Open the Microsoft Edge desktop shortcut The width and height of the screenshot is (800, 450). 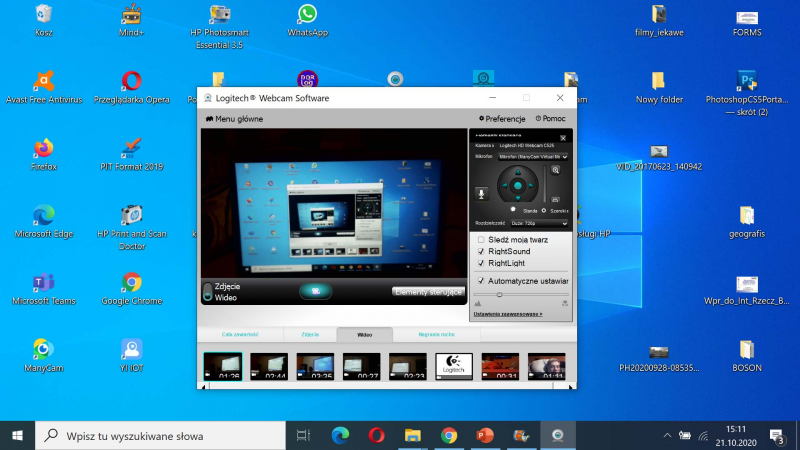[44, 222]
